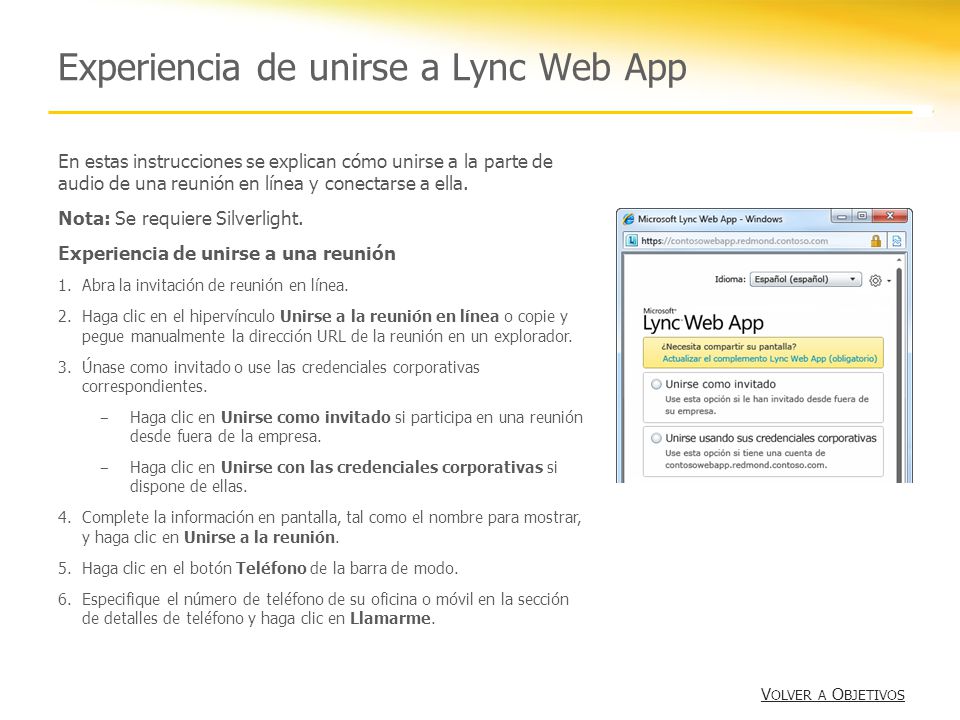Image resolution: width=960 pixels, height=720 pixels.
Task: Select Unirse usando sus credenciales corporativas radio
Action: [x=656, y=438]
